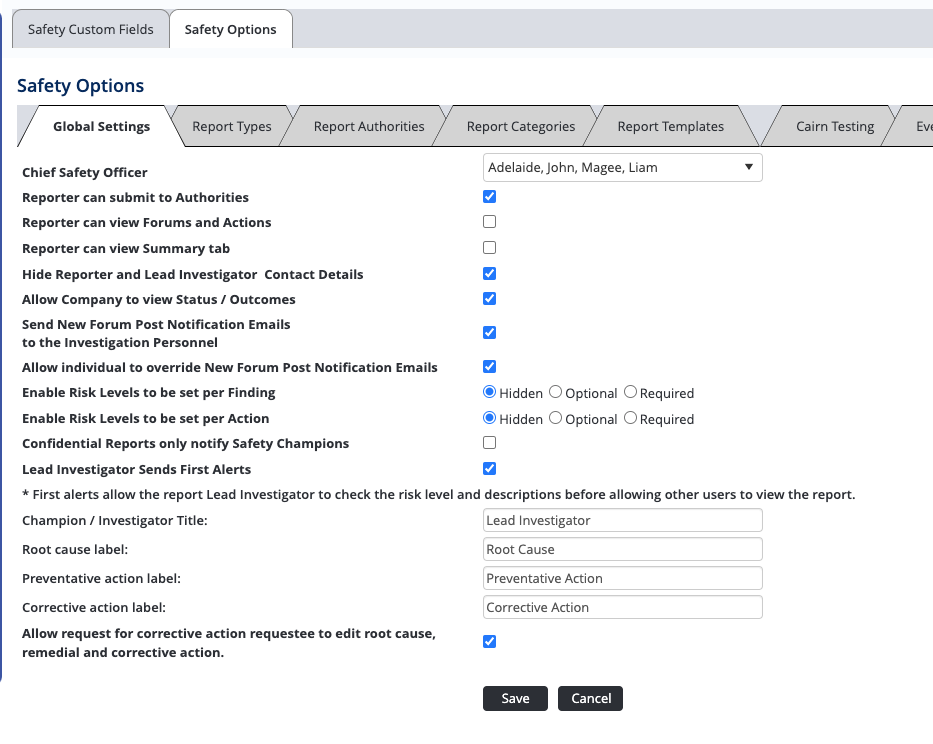This screenshot has height=744, width=933.
Task: Check Confidential Reports only notify Safety Champions
Action: pos(490,443)
